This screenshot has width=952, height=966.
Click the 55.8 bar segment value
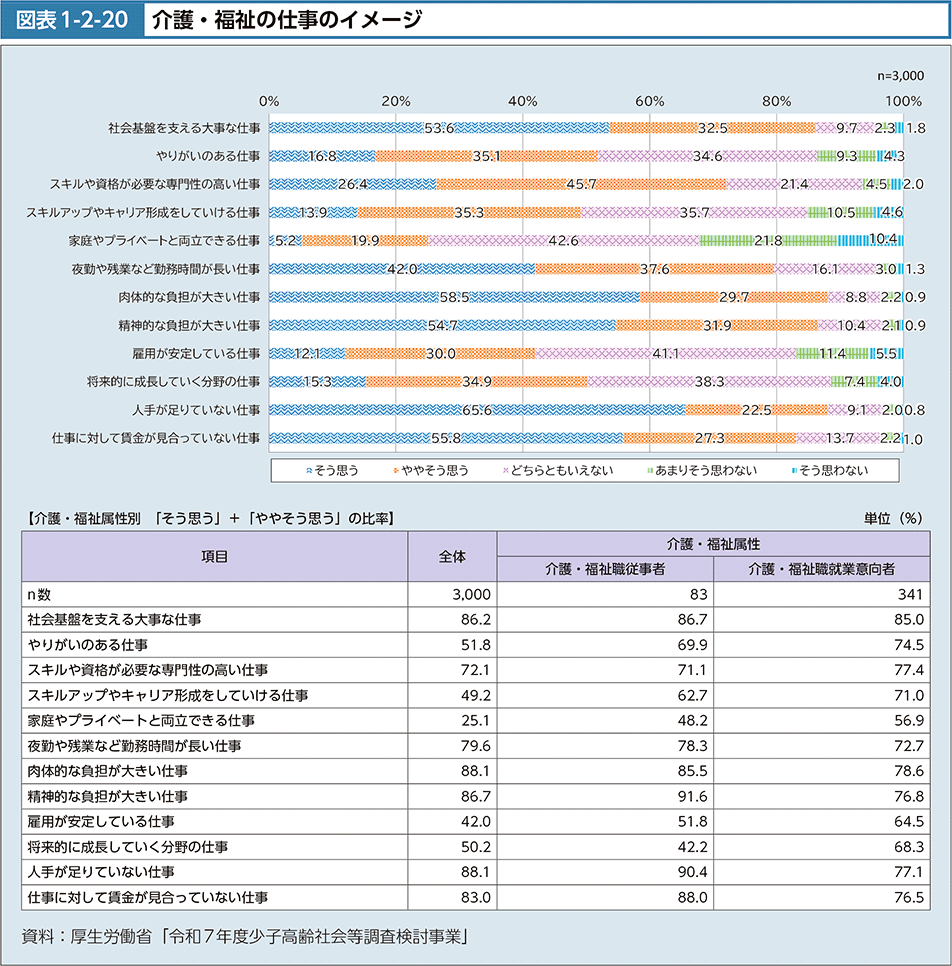[x=445, y=439]
